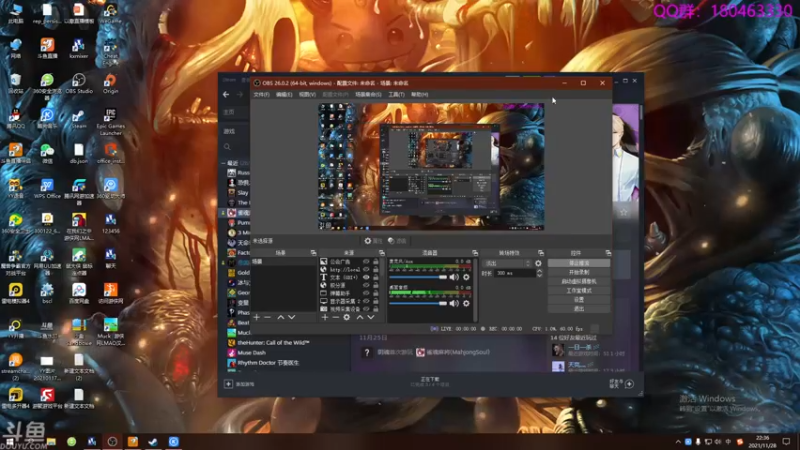Collapse the 最近 section in Steam library
This screenshot has height=450, width=800.
pos(223,163)
